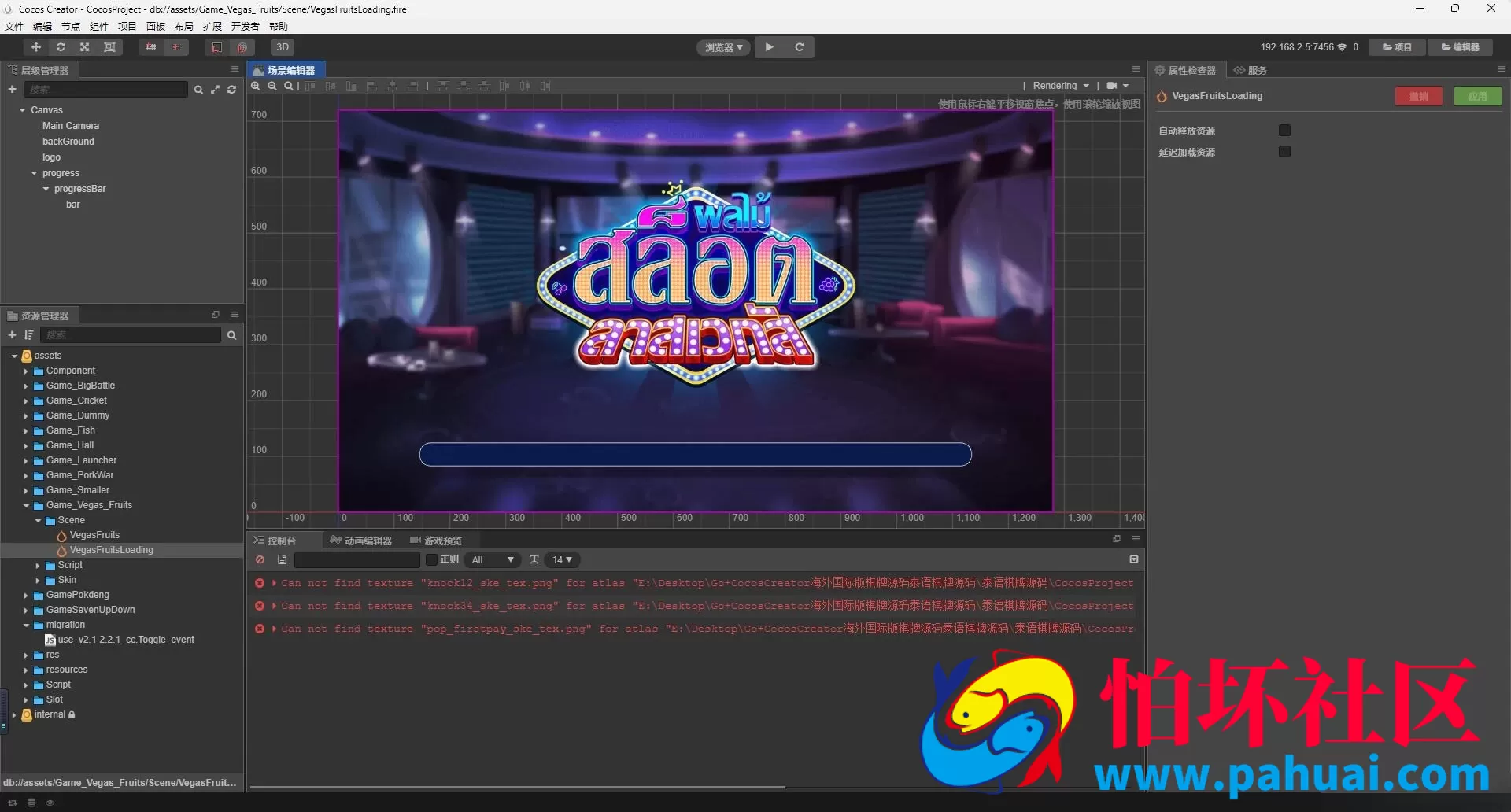The image size is (1511, 812).
Task: Collapse the progressBar node
Action: click(46, 189)
